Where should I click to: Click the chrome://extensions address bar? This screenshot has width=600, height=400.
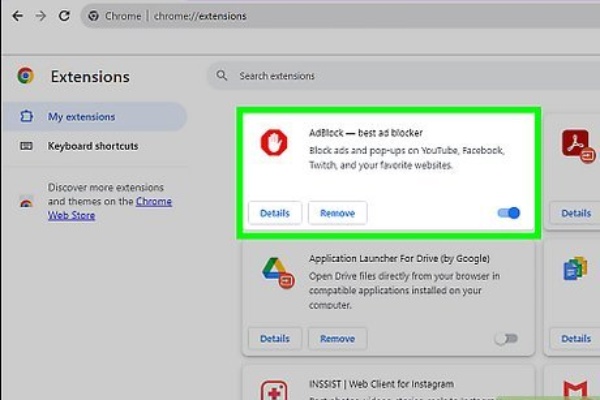pos(341,16)
